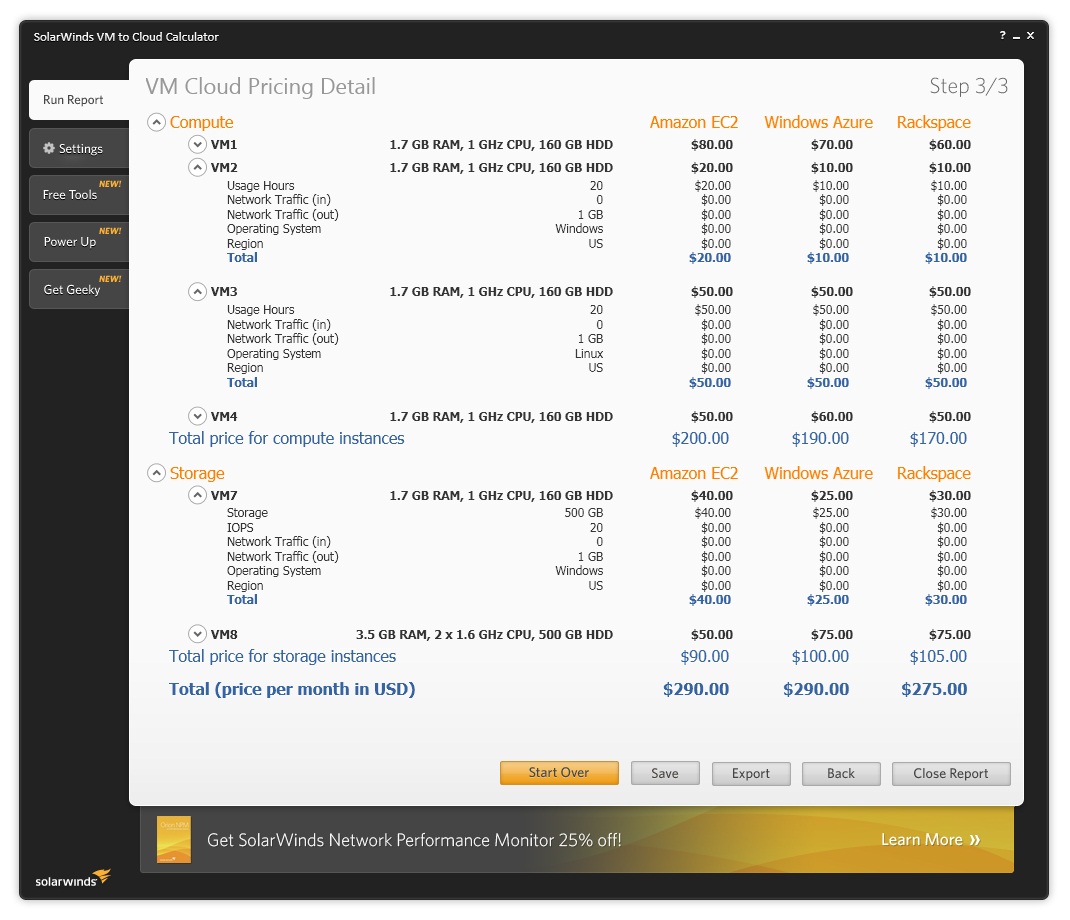Collapse the VM3 details
This screenshot has width=1070, height=920.
[x=198, y=291]
